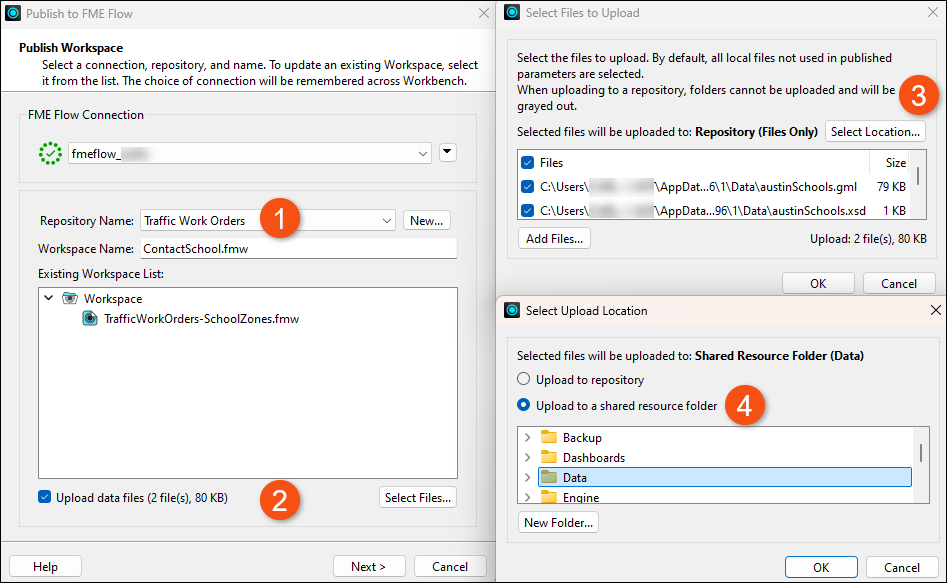
Task: Toggle the Files header select-all checkbox
Action: [528, 163]
